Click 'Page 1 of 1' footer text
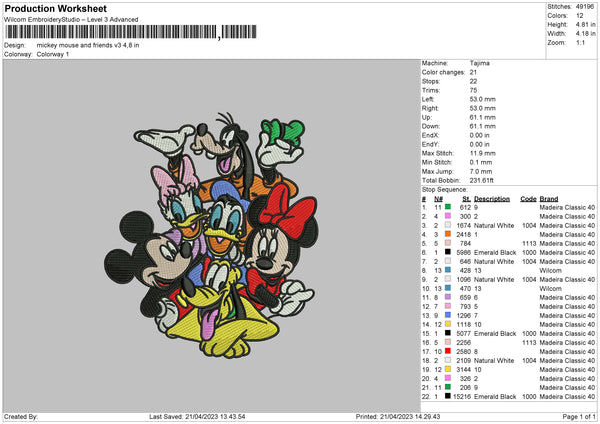Image resolution: width=600 pixels, height=424 pixels. [x=579, y=417]
